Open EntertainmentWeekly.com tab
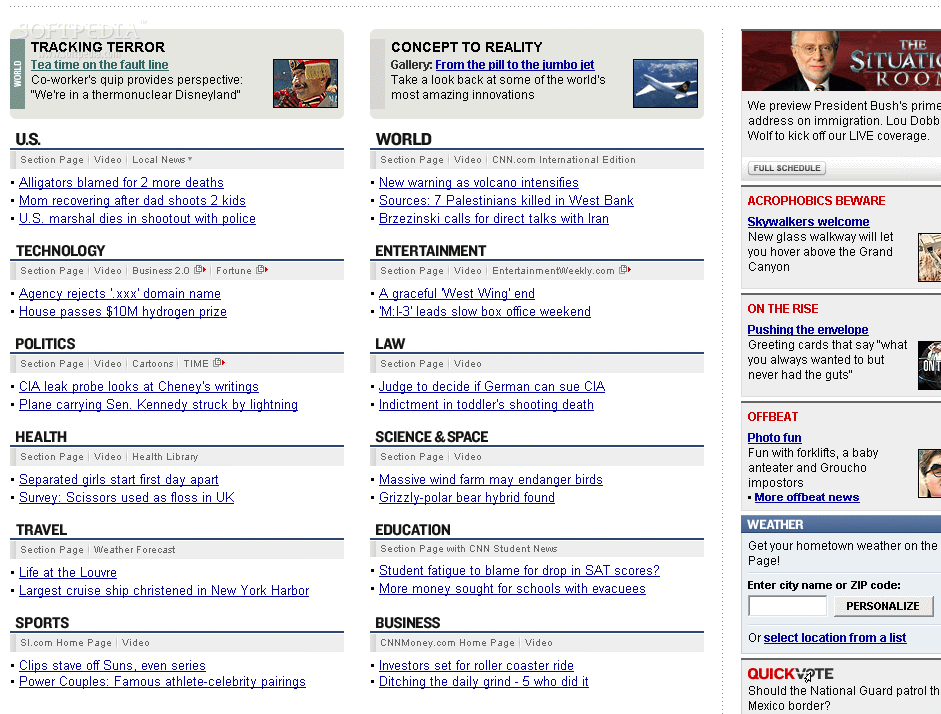 [553, 271]
